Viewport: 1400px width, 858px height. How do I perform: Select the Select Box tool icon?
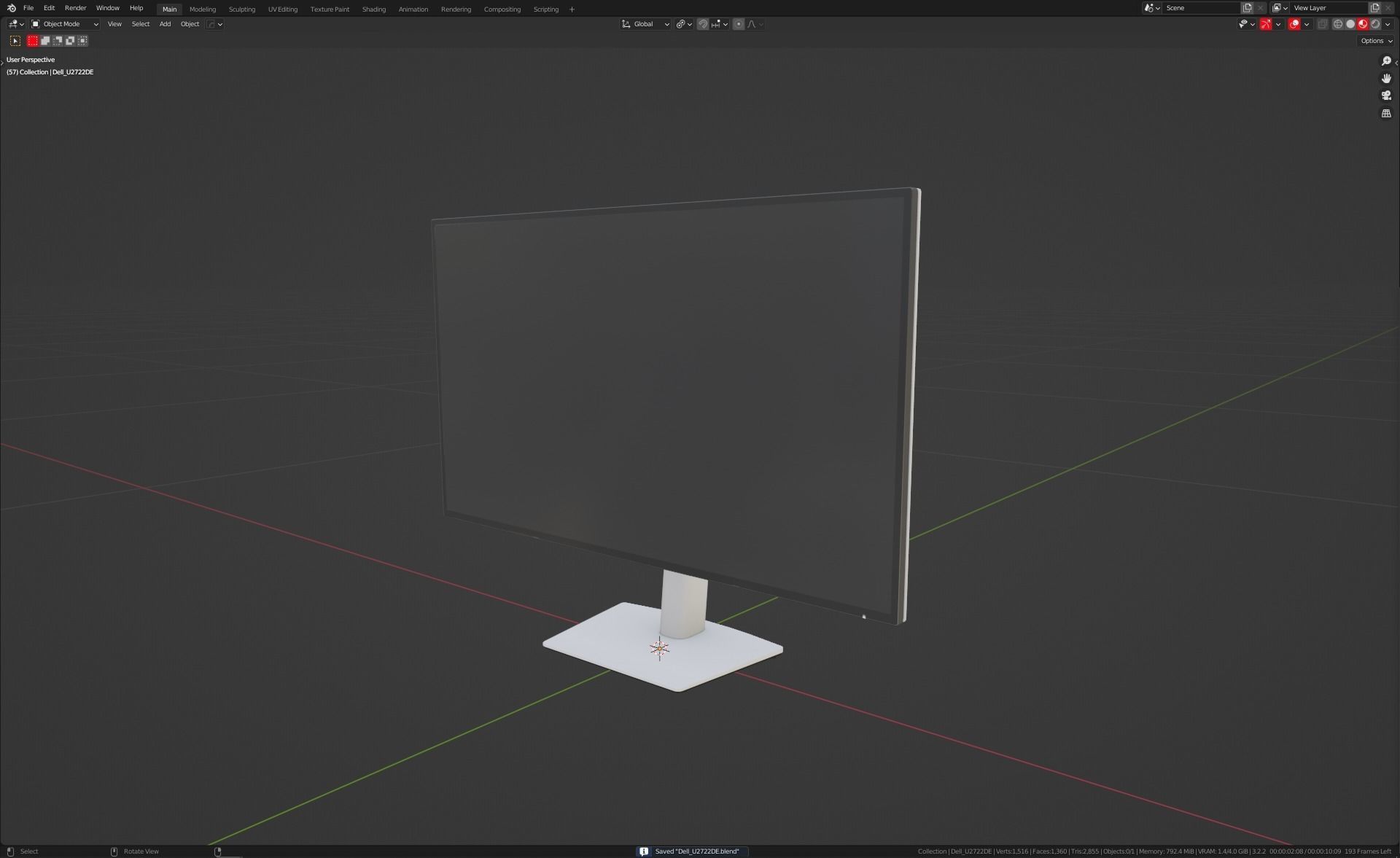pos(15,41)
